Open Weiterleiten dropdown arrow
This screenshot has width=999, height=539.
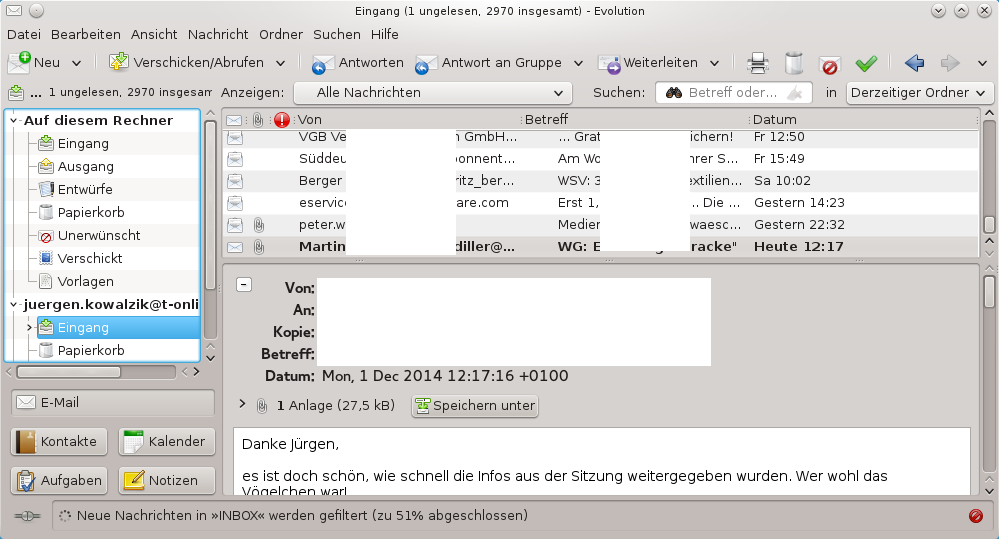pyautogui.click(x=714, y=63)
